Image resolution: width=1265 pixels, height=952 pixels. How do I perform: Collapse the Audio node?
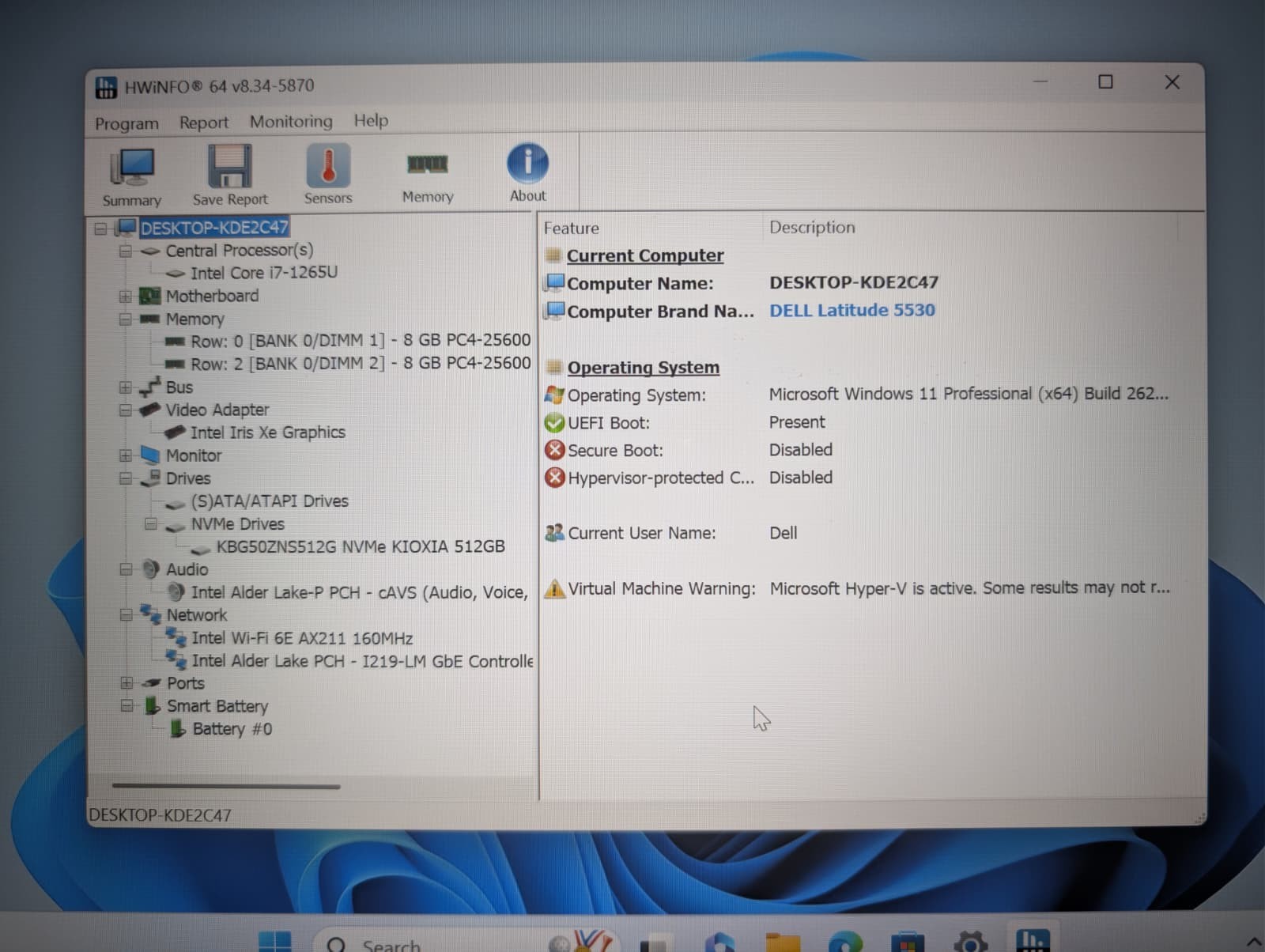[126, 569]
